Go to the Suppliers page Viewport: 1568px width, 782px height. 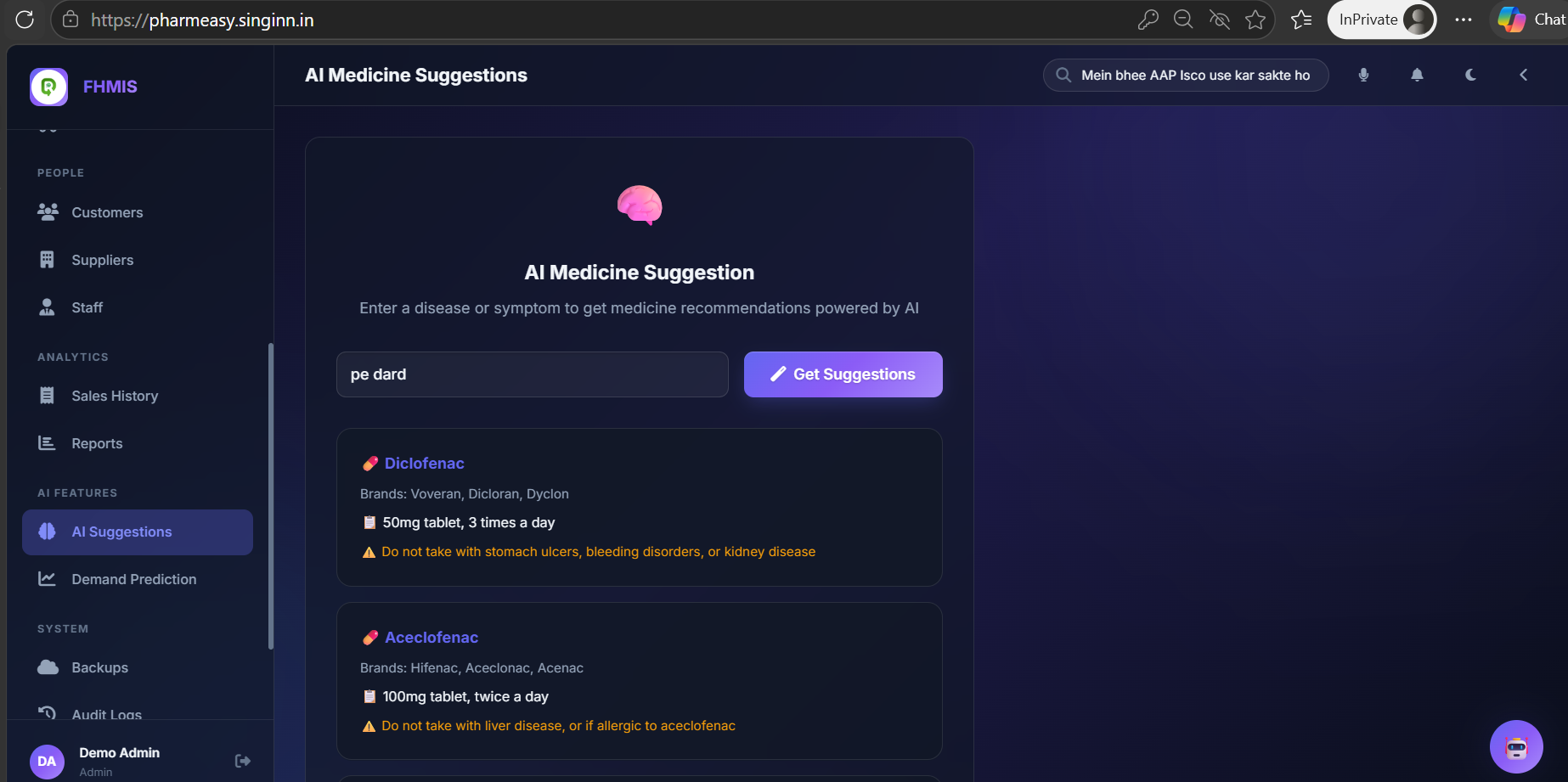coord(102,260)
